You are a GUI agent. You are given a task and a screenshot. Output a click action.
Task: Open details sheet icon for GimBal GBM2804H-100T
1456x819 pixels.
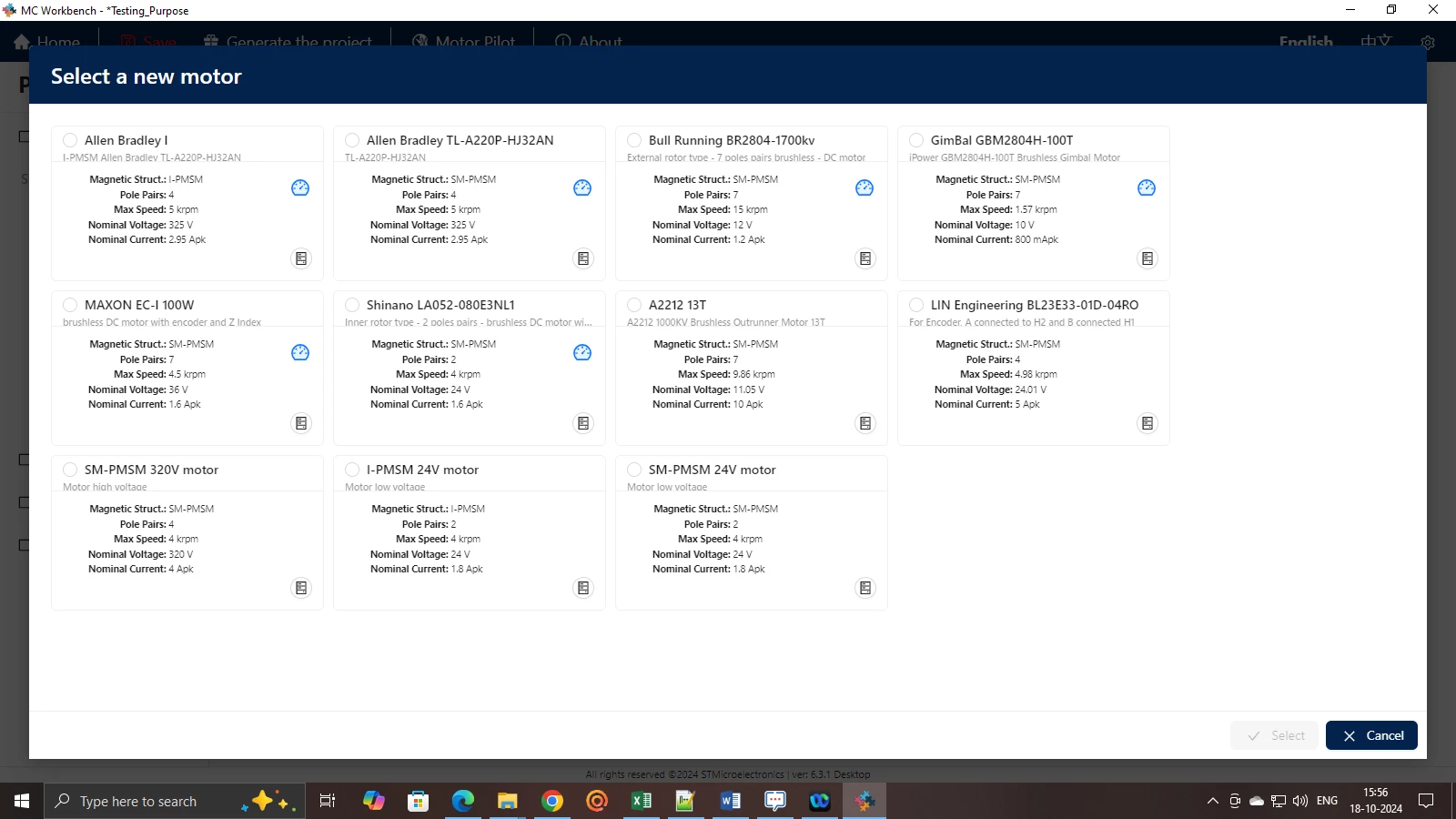click(1148, 258)
